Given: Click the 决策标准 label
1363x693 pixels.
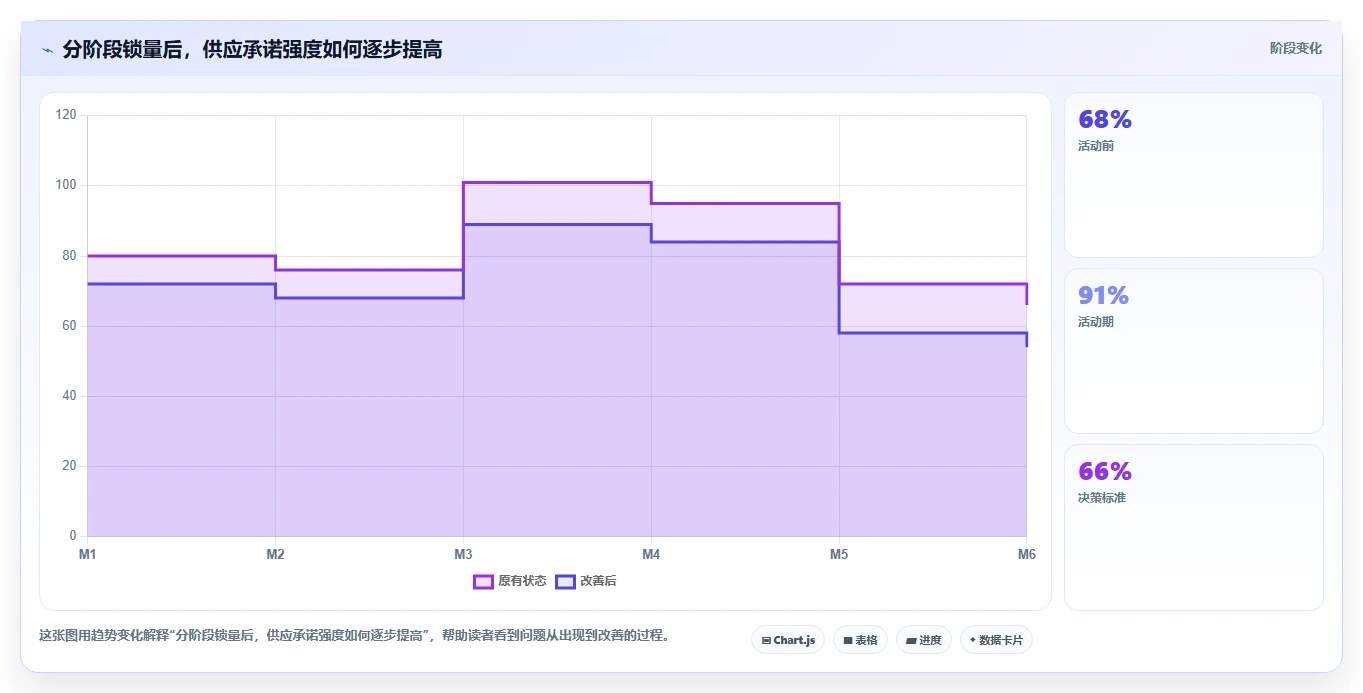Looking at the screenshot, I should (1102, 498).
